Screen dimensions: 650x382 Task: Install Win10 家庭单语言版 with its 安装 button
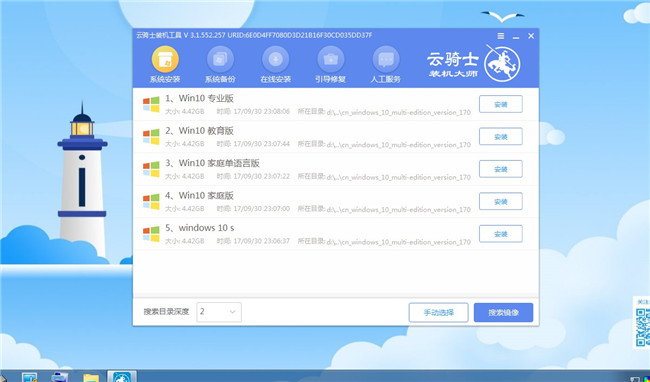pos(501,169)
